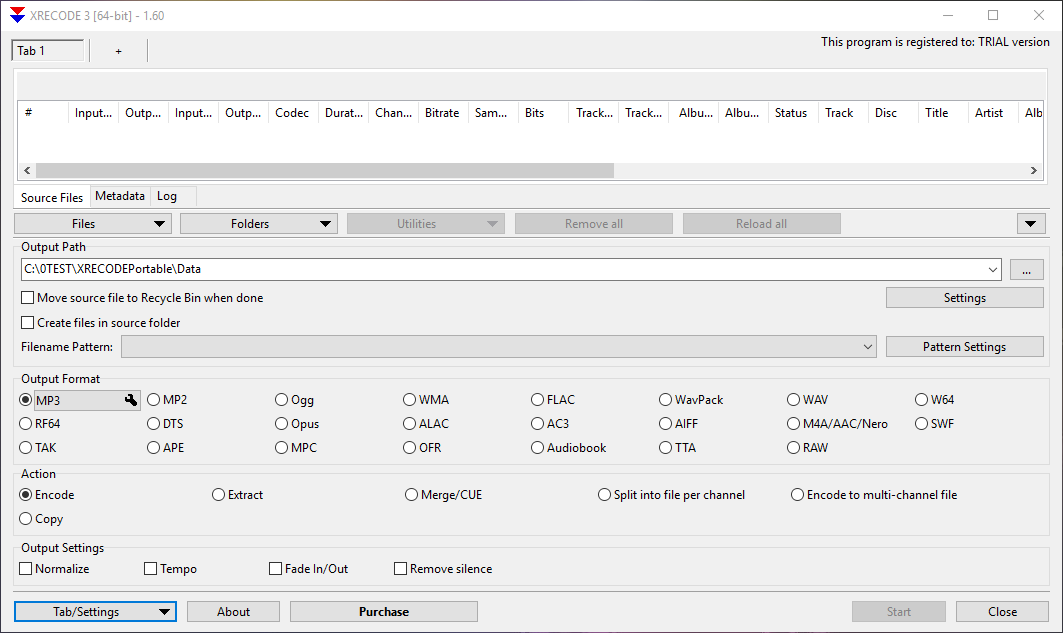This screenshot has height=633, width=1063.
Task: Select WMA output format
Action: [x=409, y=400]
